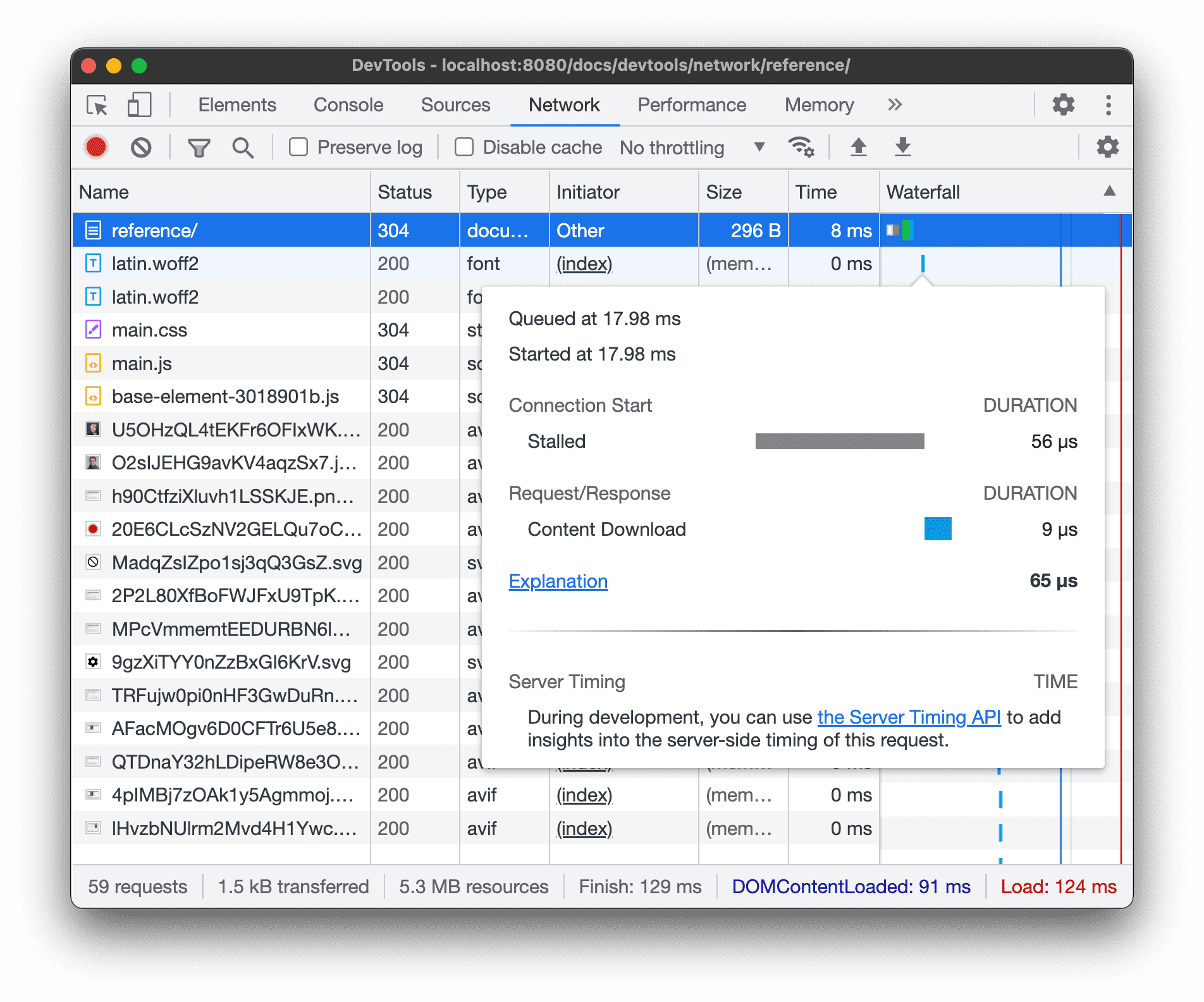Open network panel settings gear
The height and width of the screenshot is (1002, 1204).
point(1107,147)
